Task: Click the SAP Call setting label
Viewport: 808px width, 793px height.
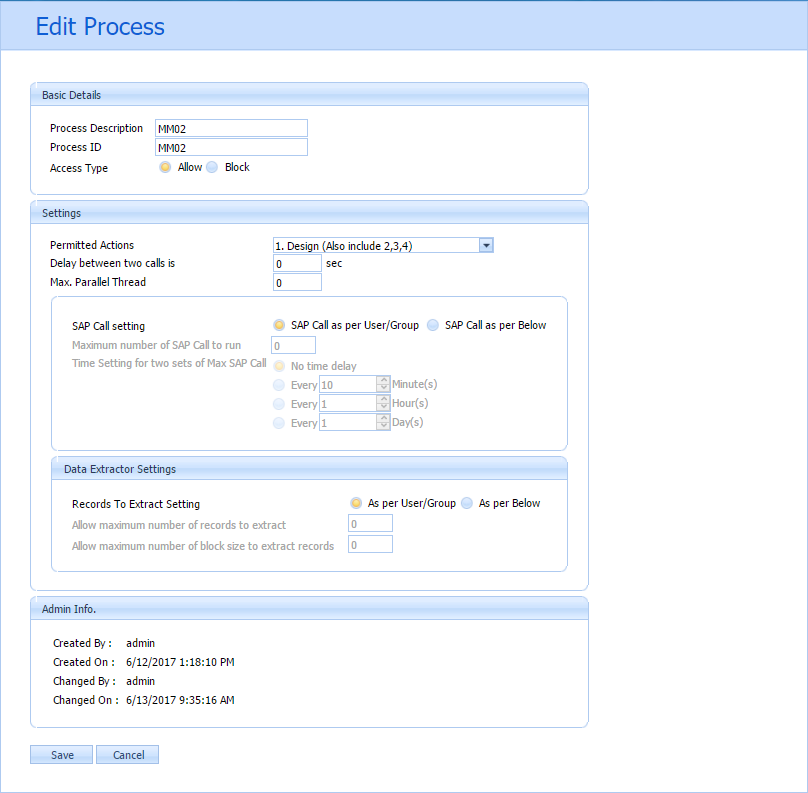Action: point(108,326)
